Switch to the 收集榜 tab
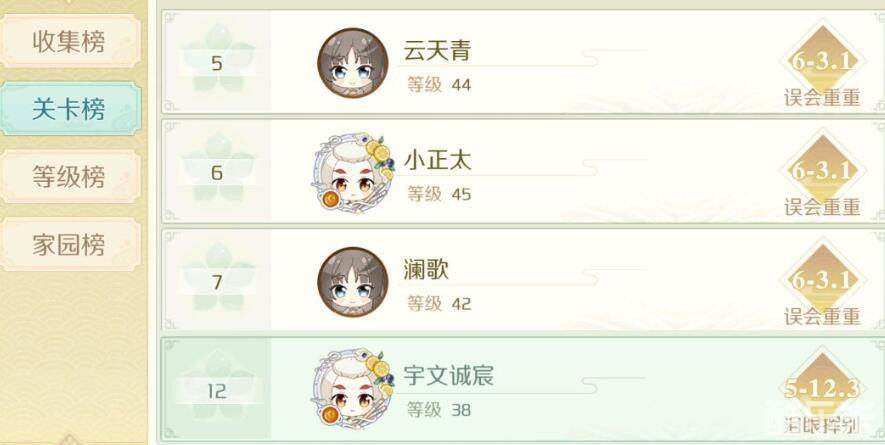885x445 pixels. (71, 41)
